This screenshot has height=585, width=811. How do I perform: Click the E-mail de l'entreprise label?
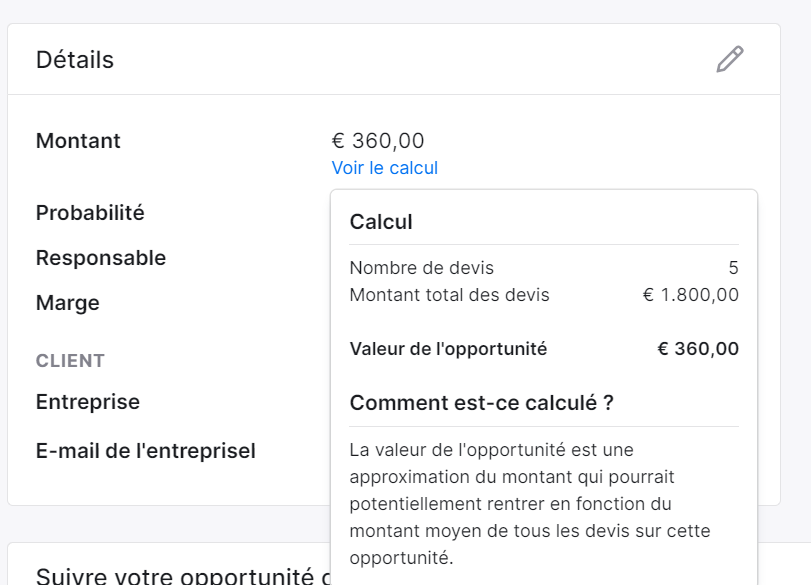[145, 451]
